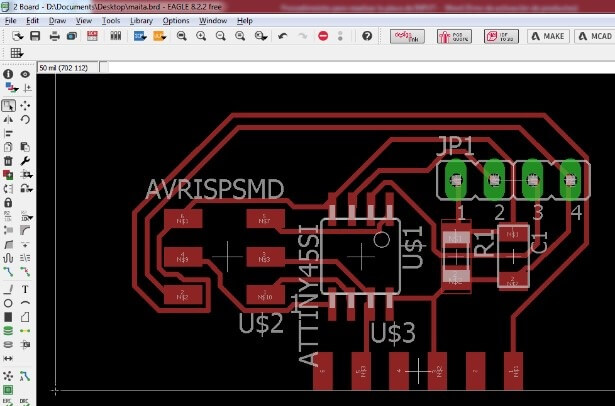Select the Rotate tool
This screenshot has height=406, width=615.
tap(25, 120)
